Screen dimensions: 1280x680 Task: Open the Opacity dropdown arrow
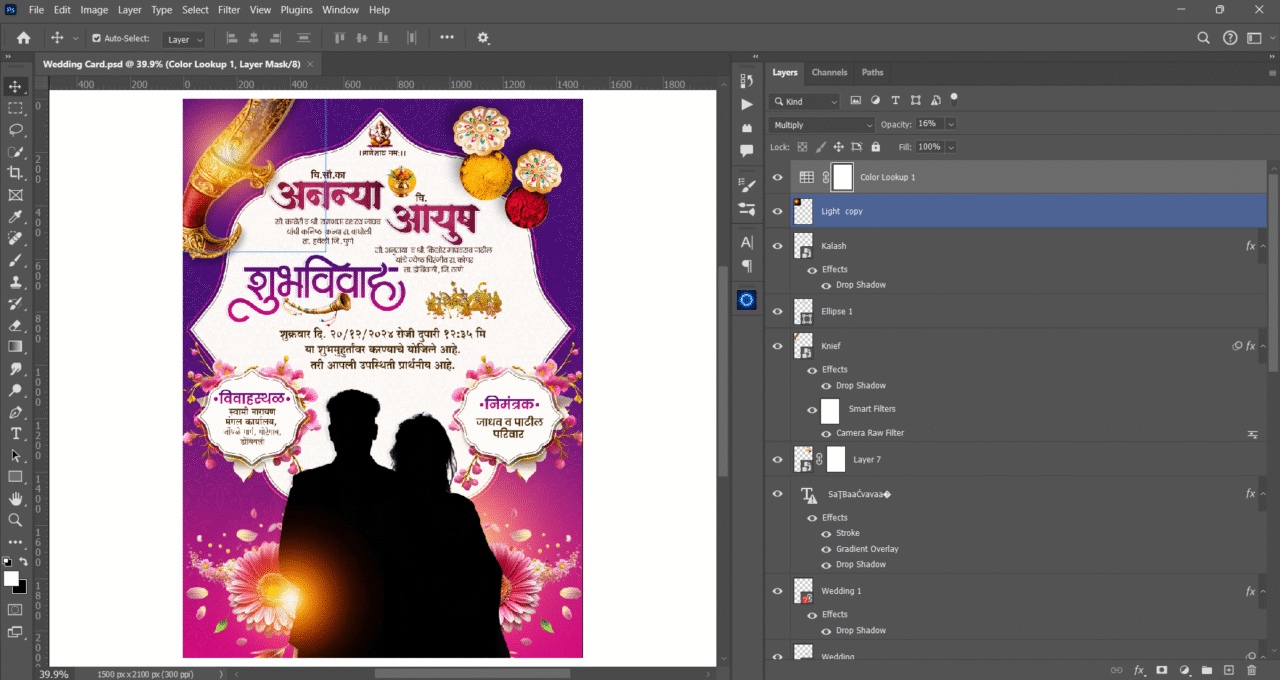pos(950,124)
